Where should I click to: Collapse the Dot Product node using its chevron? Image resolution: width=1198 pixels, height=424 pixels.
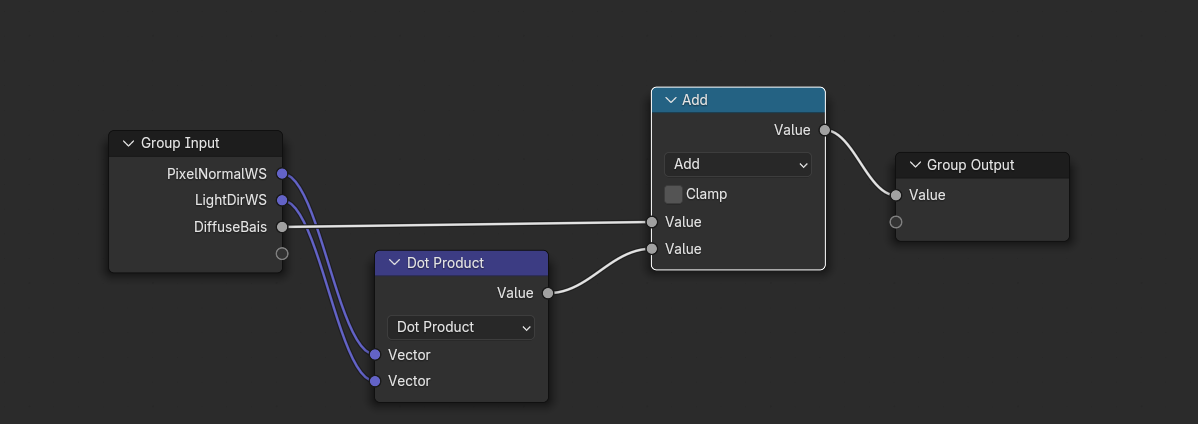[394, 263]
